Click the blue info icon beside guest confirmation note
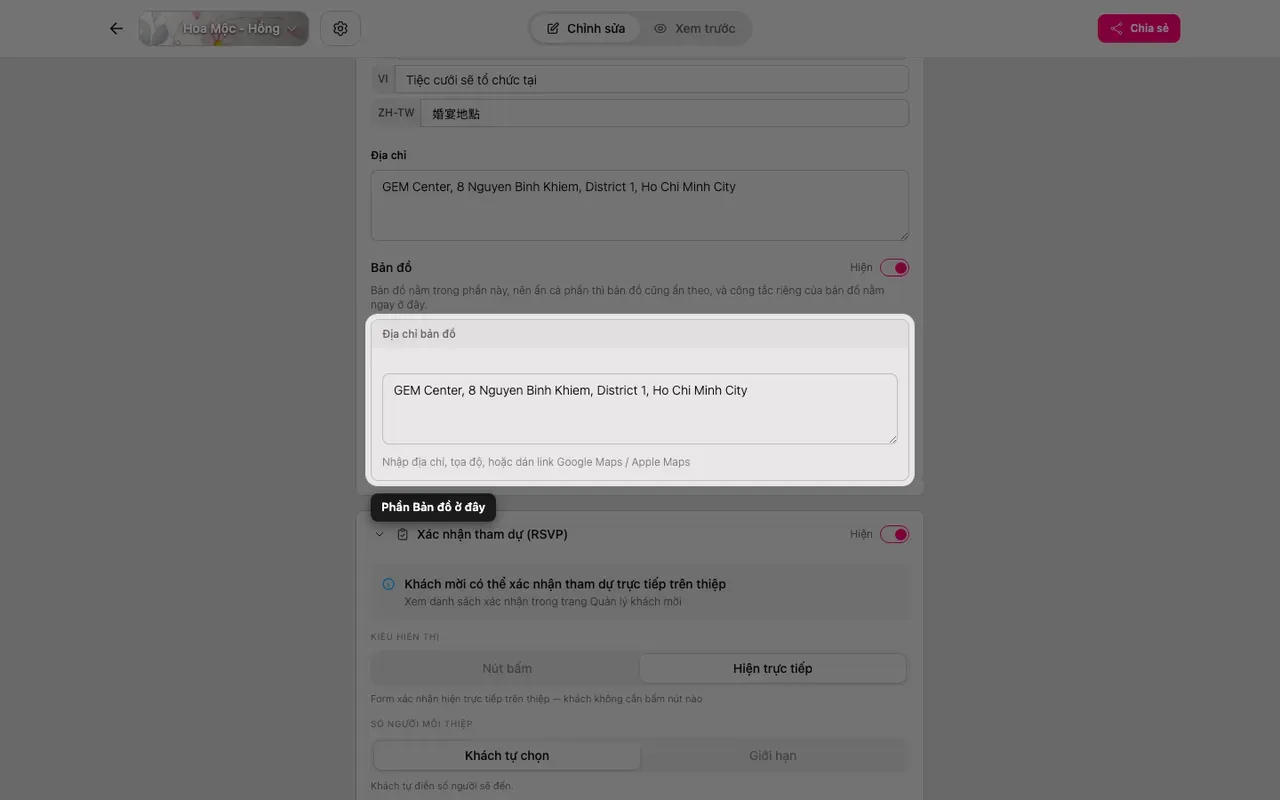Viewport: 1280px width, 800px height. [388, 584]
